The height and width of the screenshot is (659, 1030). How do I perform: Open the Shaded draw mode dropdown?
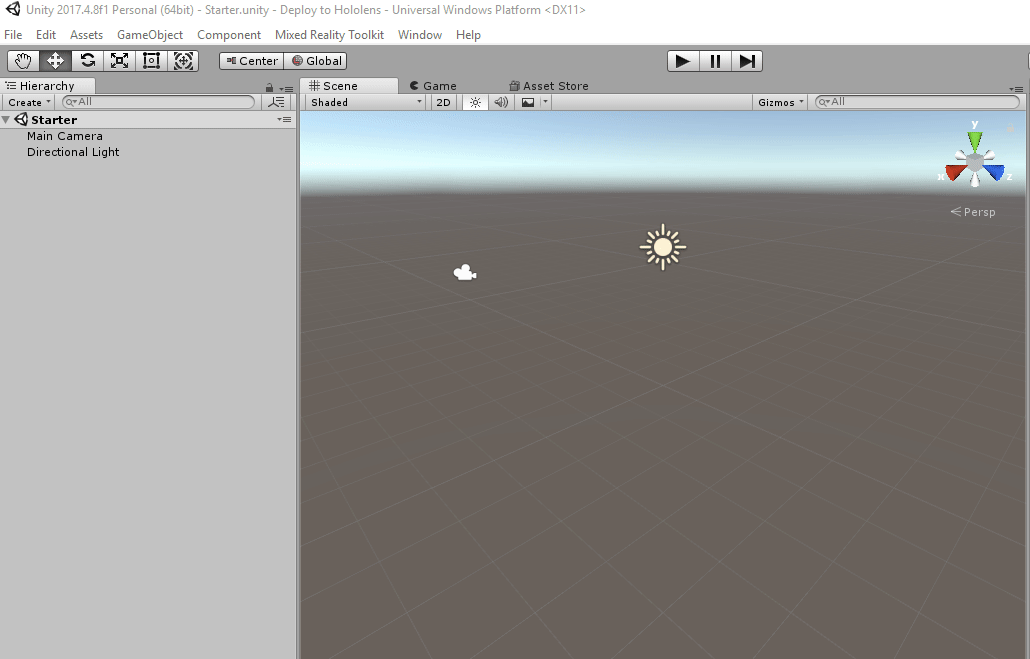366,102
